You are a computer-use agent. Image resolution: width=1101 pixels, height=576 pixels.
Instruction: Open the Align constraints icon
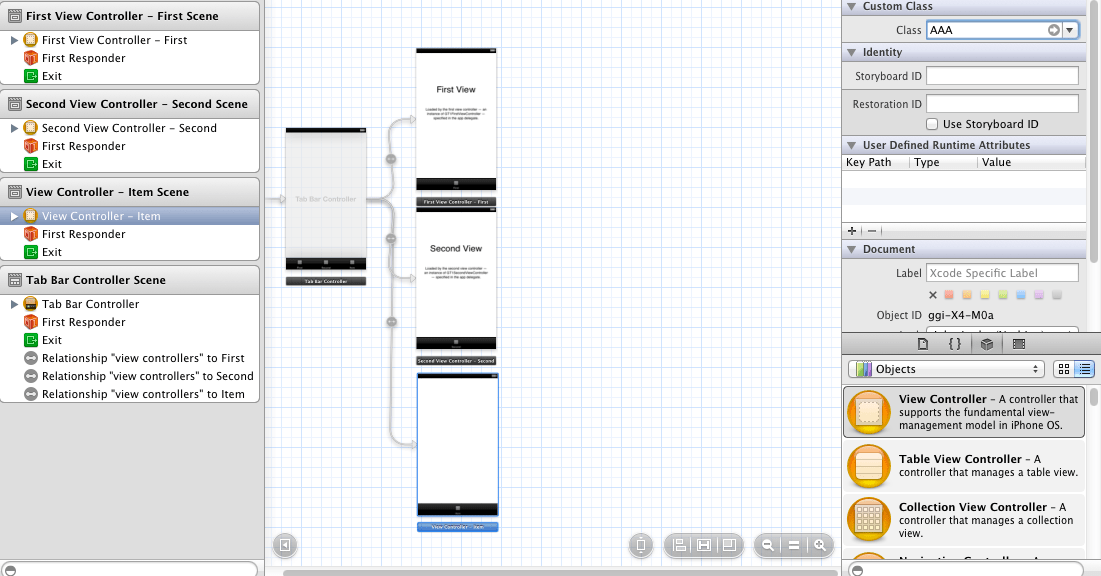[678, 545]
